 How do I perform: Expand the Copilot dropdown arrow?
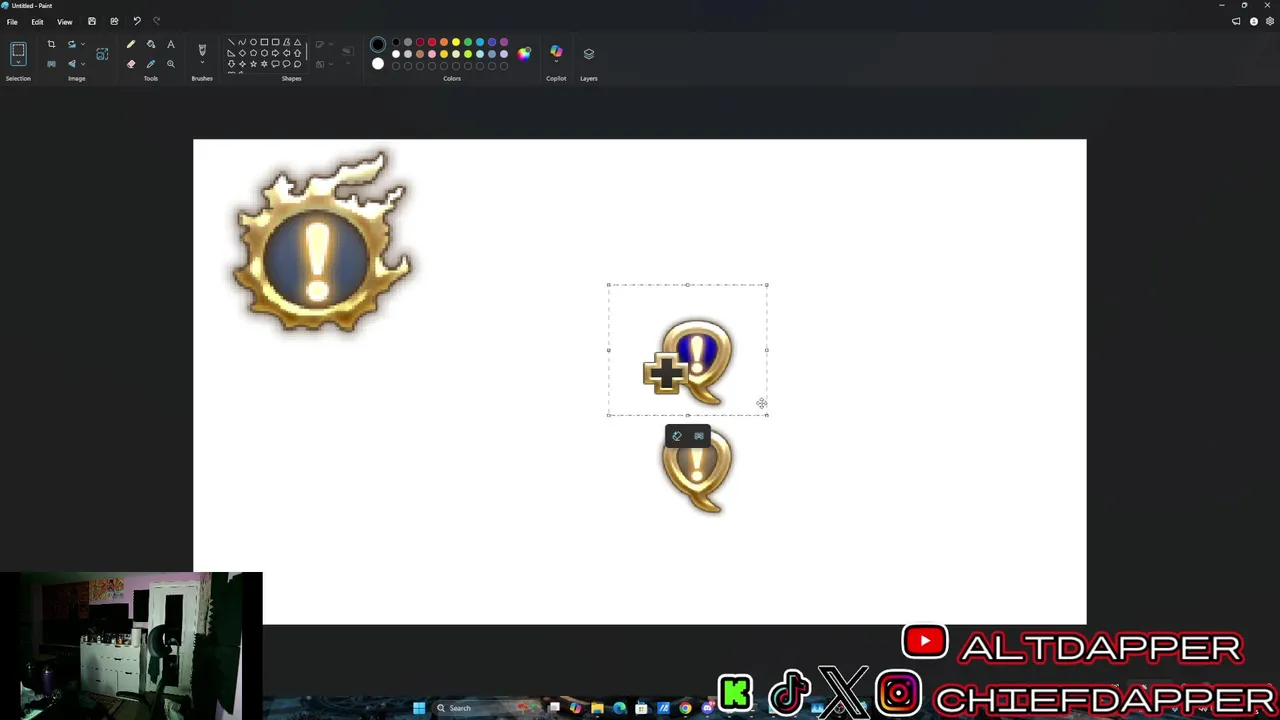(x=556, y=62)
